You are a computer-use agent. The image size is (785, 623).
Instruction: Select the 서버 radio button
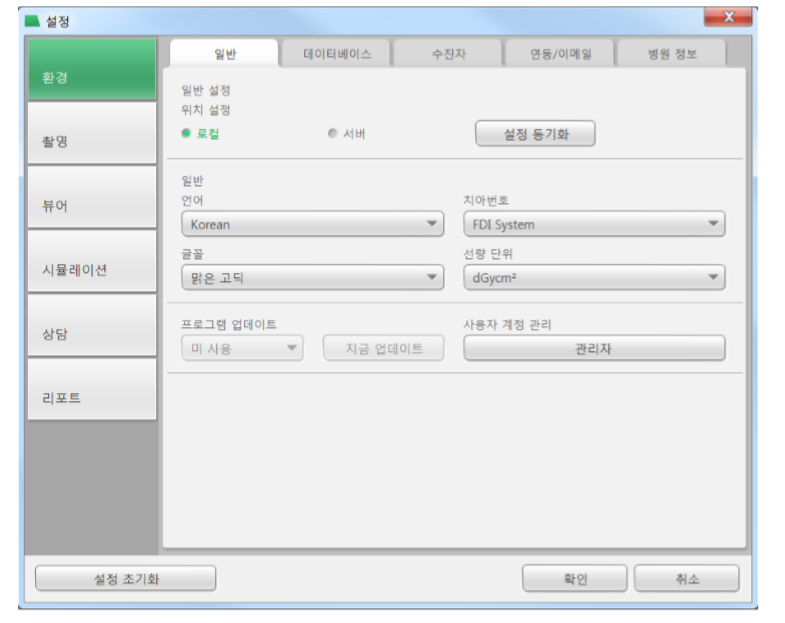tap(332, 133)
